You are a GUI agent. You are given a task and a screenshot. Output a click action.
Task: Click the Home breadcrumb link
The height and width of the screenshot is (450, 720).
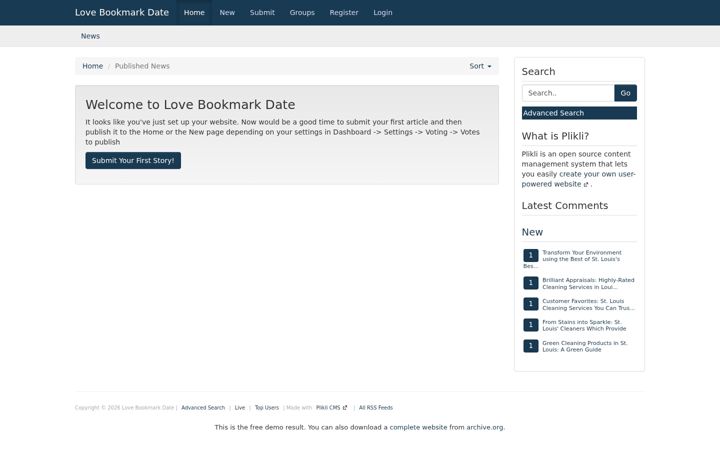[93, 66]
